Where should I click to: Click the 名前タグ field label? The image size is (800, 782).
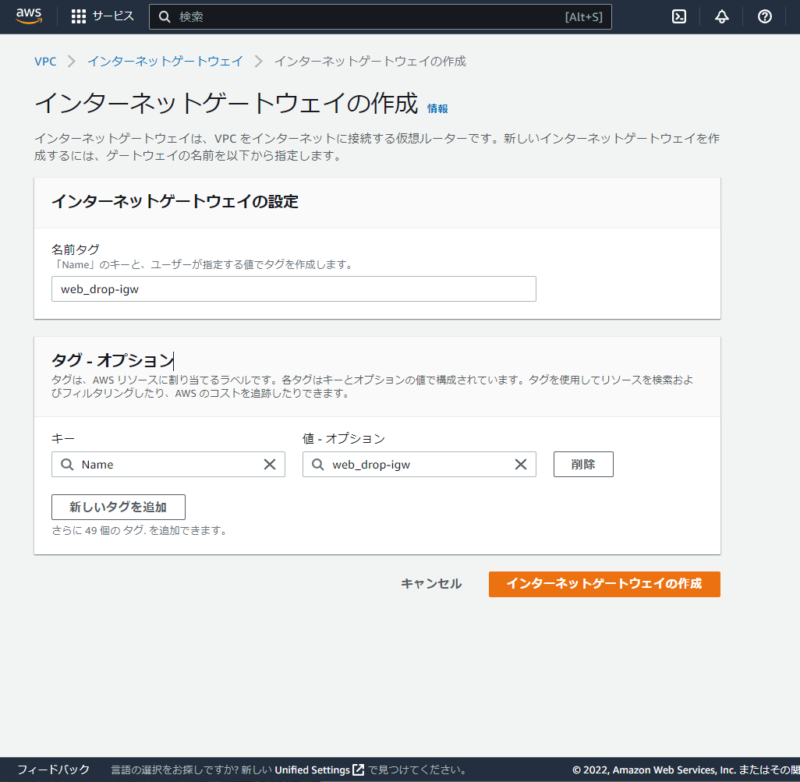click(x=76, y=249)
